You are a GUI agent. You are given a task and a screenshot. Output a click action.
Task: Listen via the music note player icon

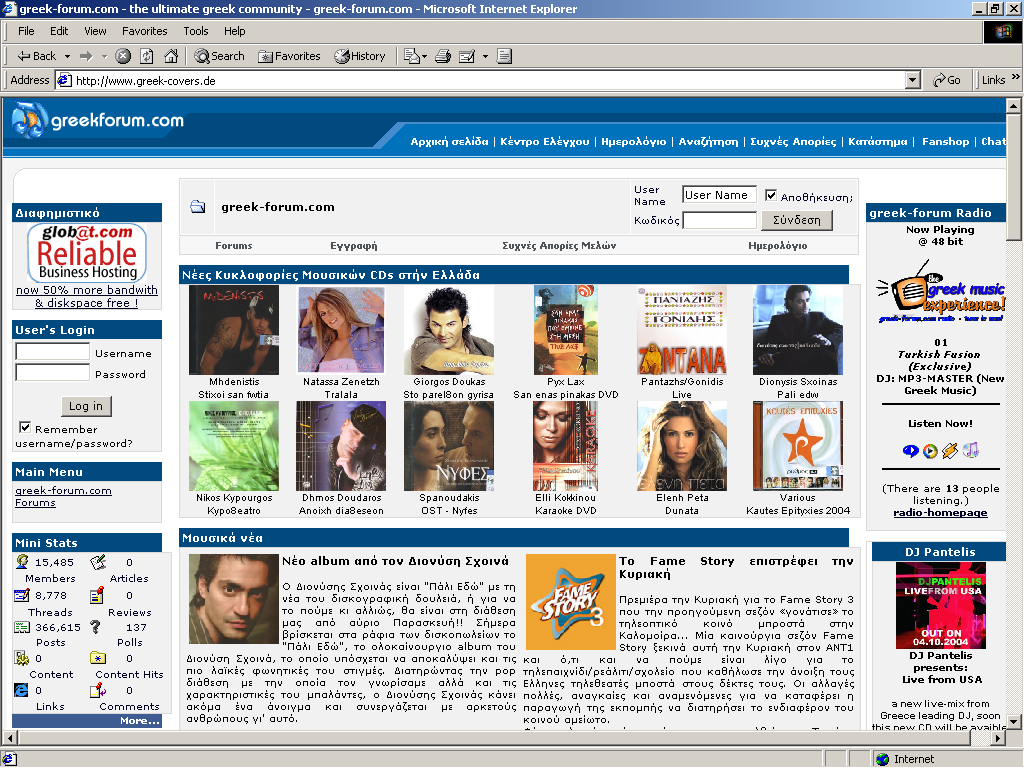970,450
